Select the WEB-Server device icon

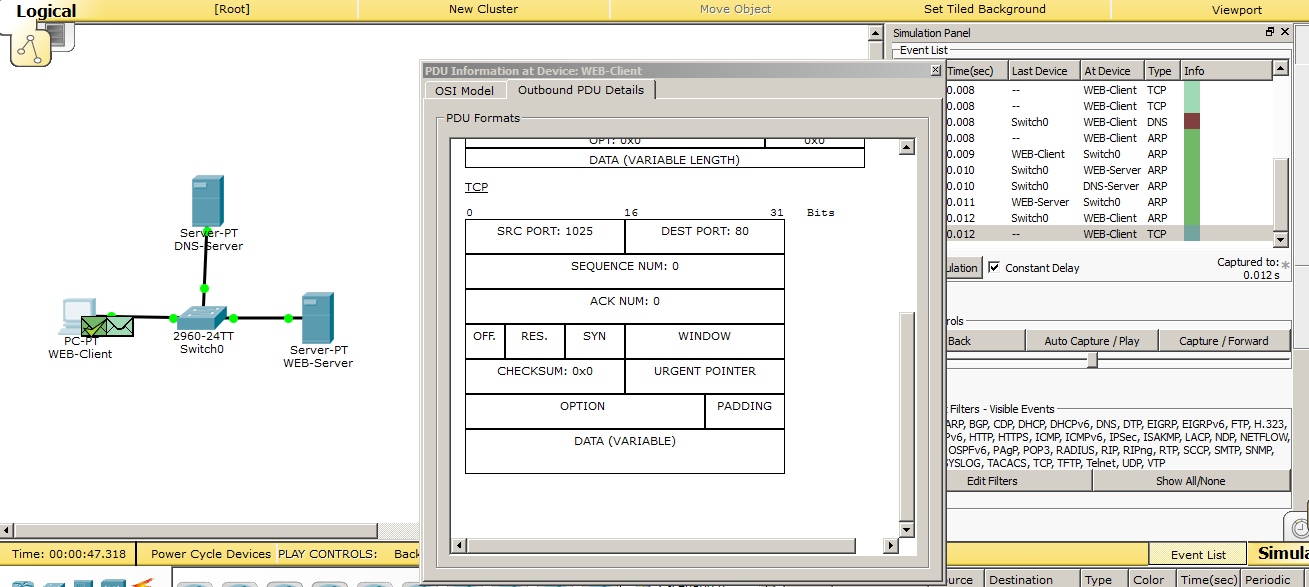coord(318,318)
